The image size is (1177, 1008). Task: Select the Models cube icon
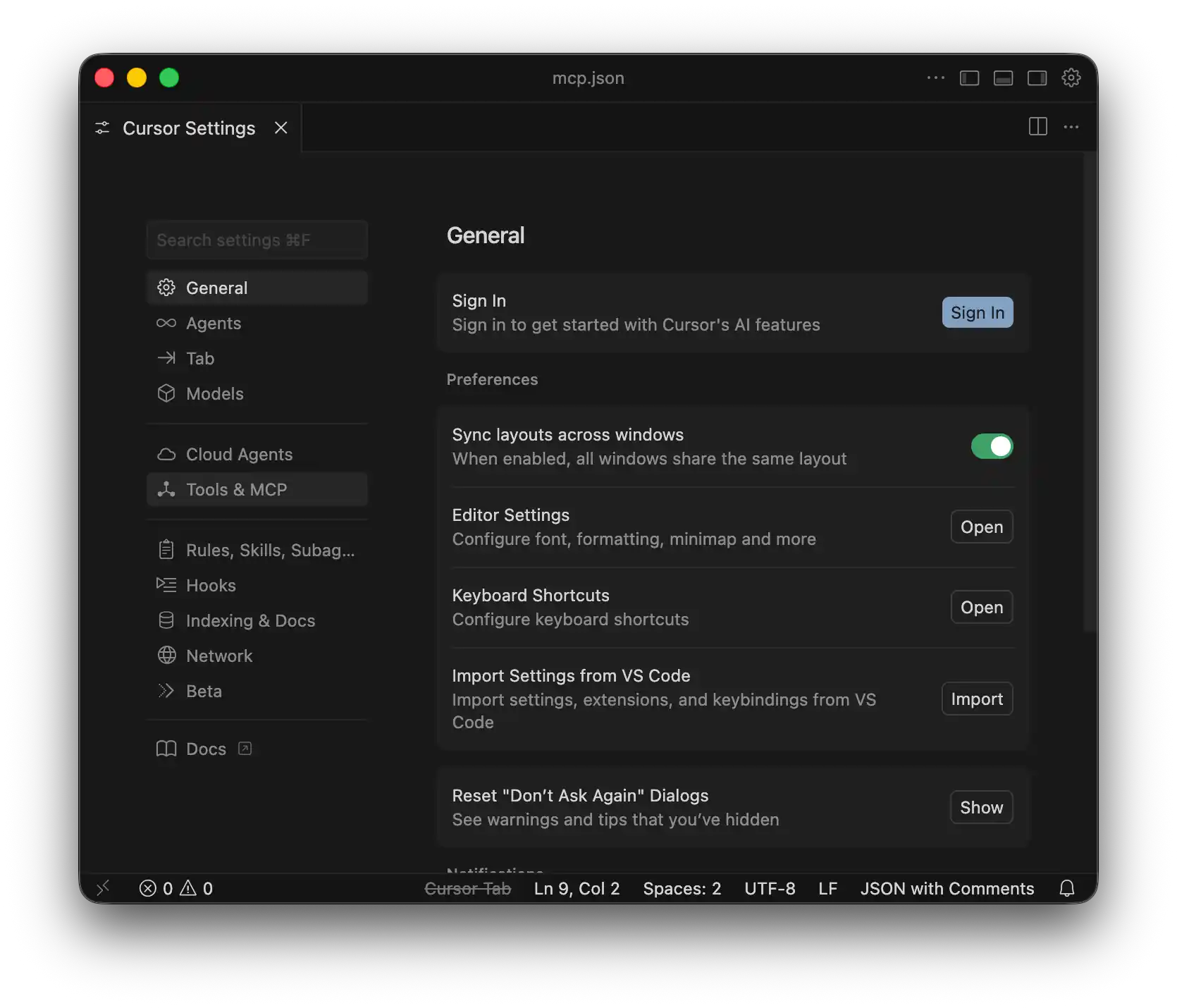(167, 393)
